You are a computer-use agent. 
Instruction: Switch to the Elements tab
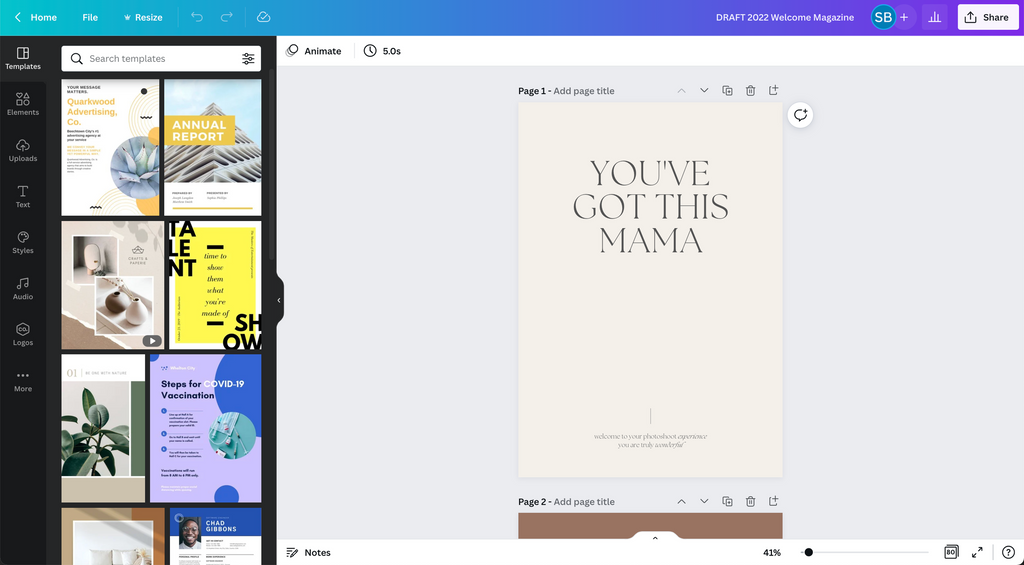(23, 104)
